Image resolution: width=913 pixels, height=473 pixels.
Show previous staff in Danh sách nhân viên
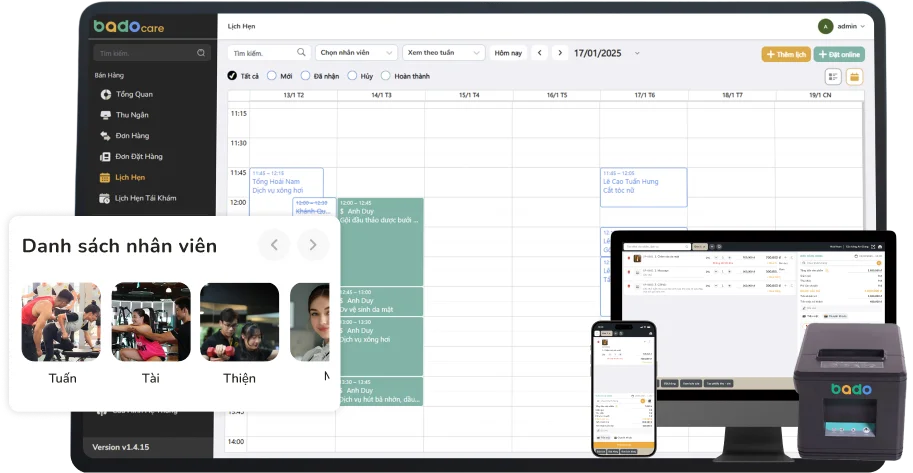[274, 245]
